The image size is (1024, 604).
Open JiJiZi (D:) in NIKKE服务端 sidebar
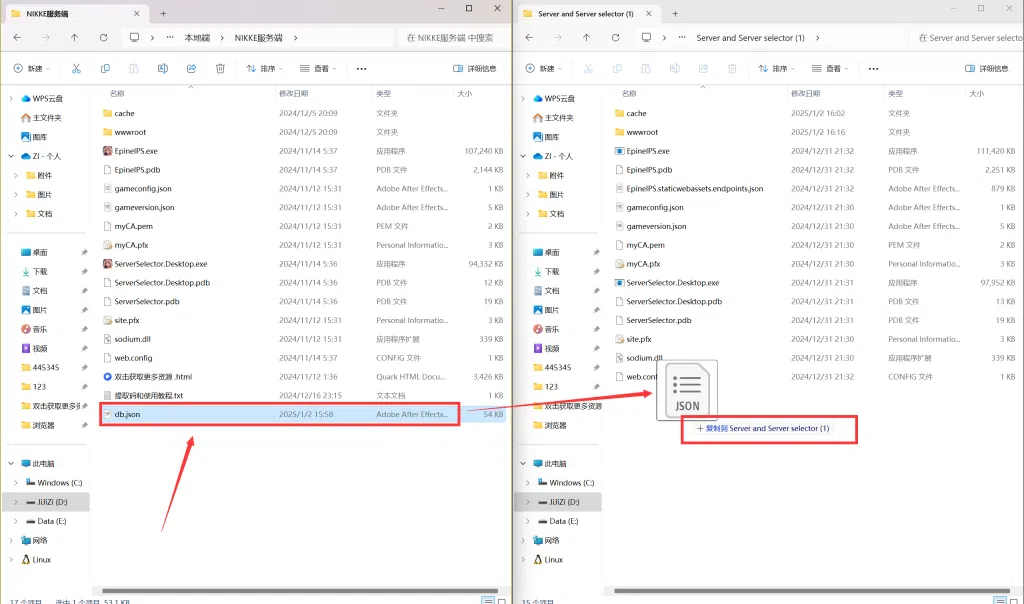point(47,502)
